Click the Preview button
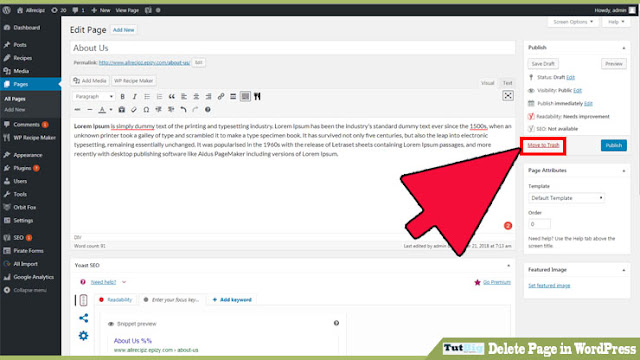 613,64
